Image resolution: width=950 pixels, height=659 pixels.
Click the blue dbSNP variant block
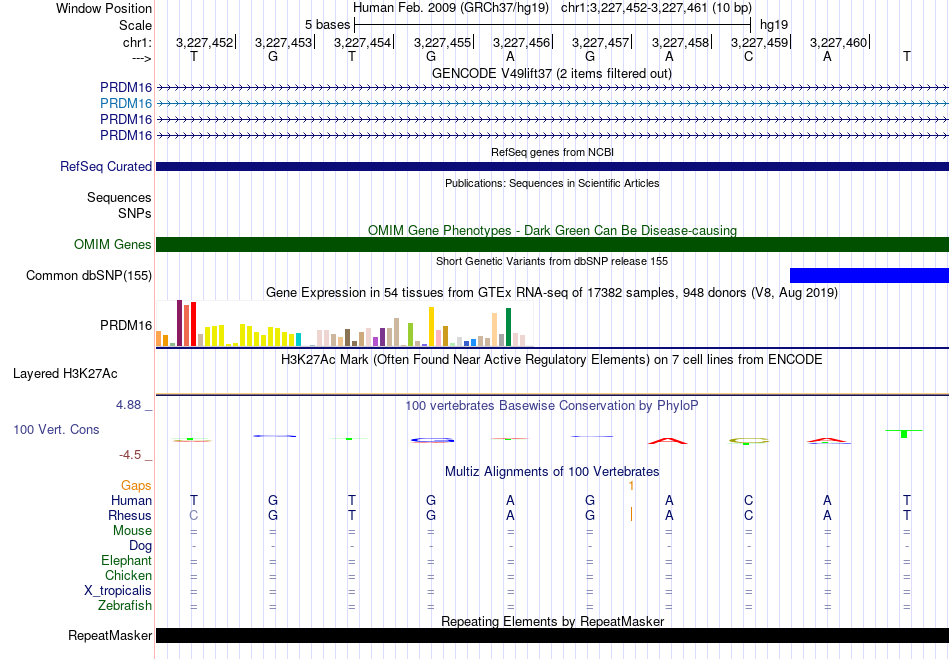pos(869,276)
